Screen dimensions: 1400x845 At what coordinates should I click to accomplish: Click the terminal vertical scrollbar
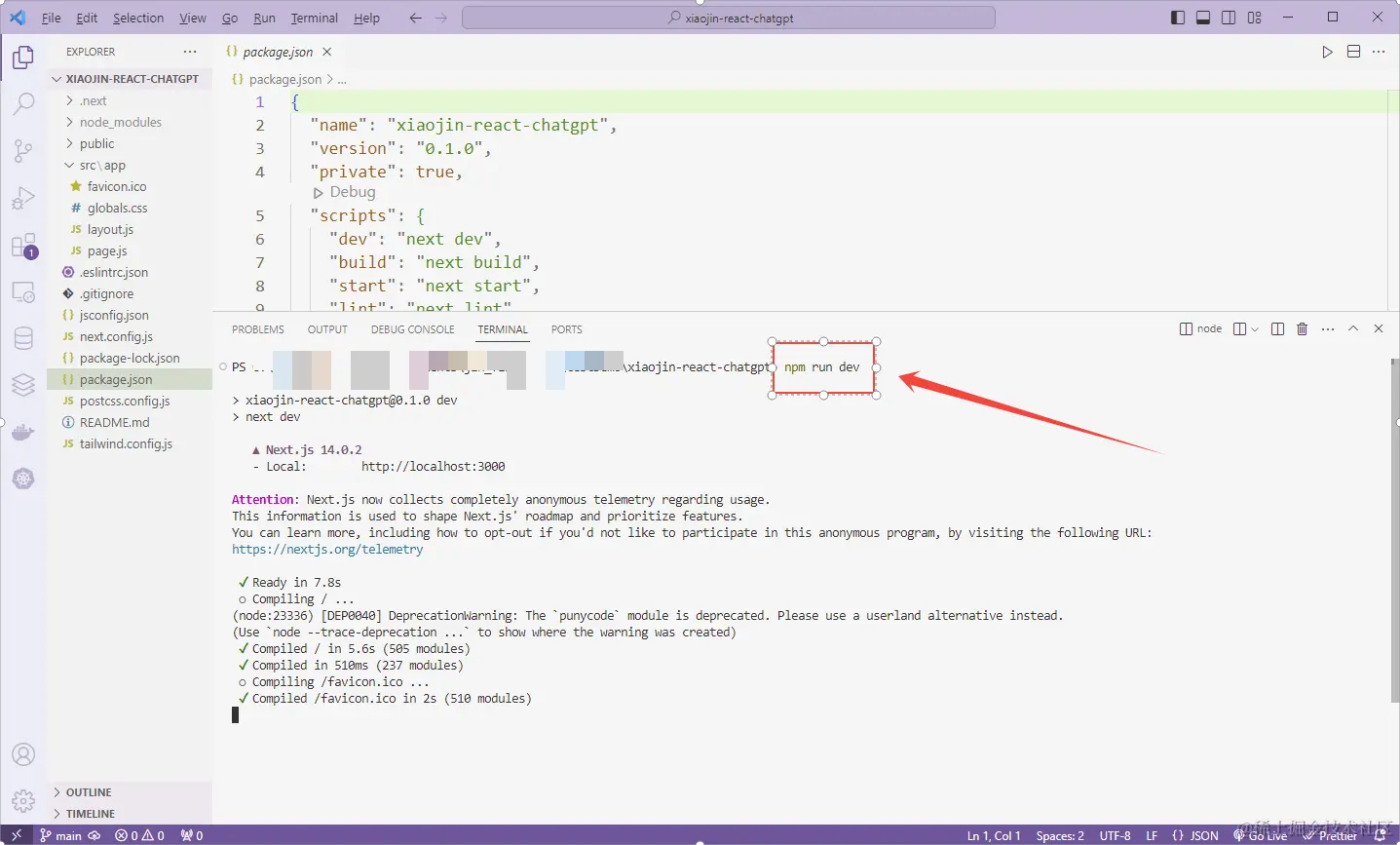click(1394, 530)
